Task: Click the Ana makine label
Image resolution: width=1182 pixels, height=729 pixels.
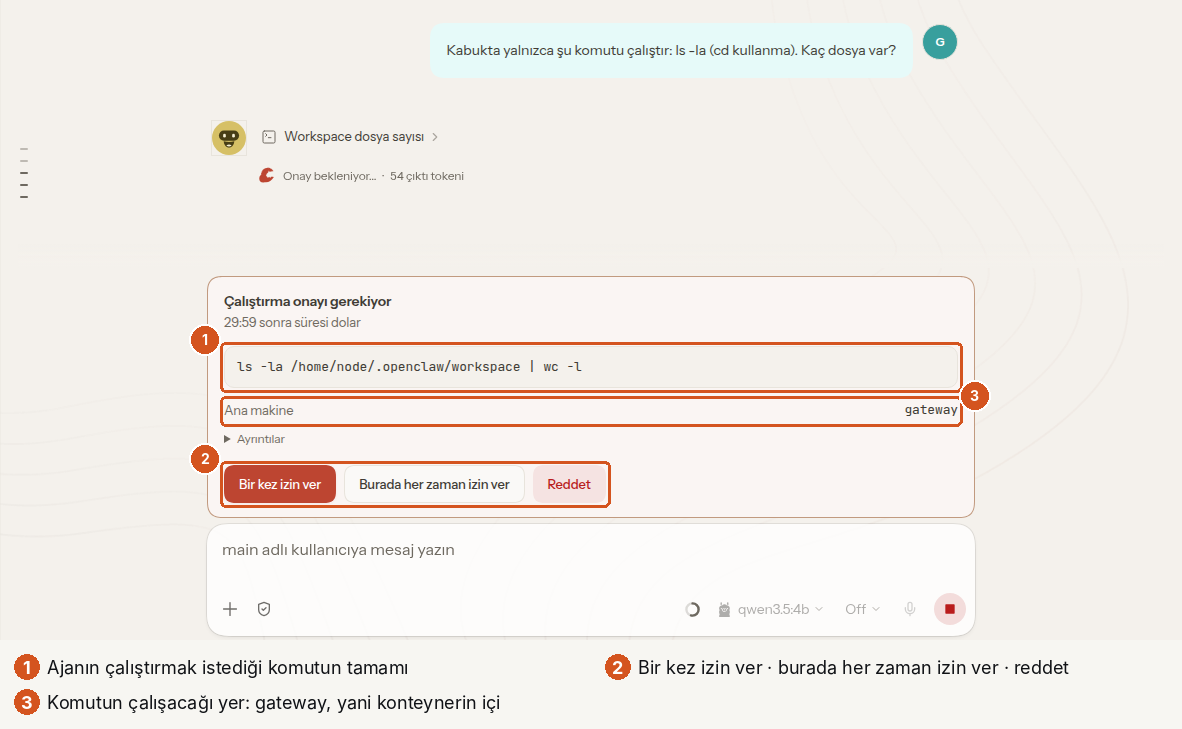Action: tap(259, 410)
